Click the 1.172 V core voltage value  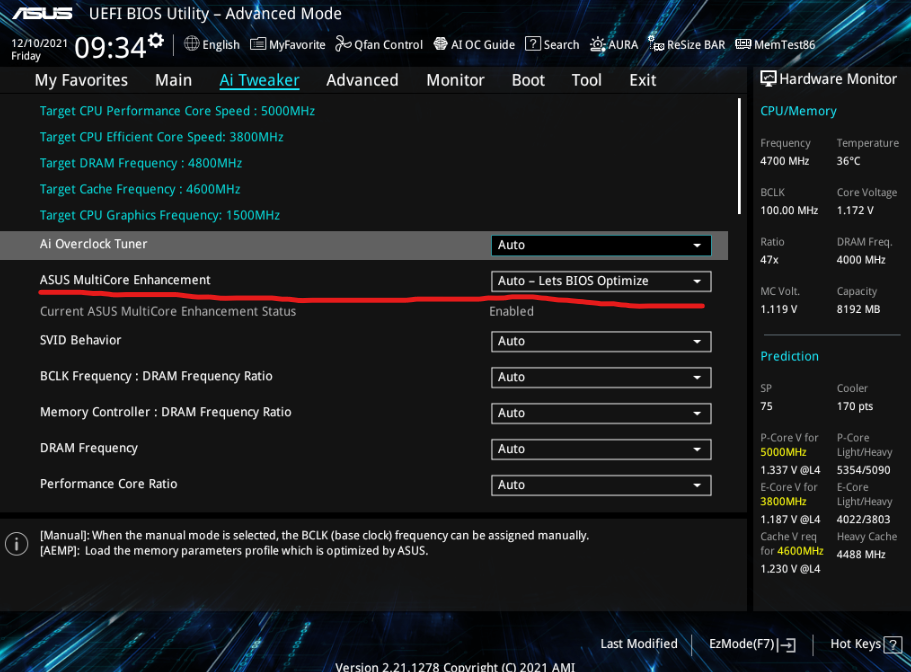(855, 210)
